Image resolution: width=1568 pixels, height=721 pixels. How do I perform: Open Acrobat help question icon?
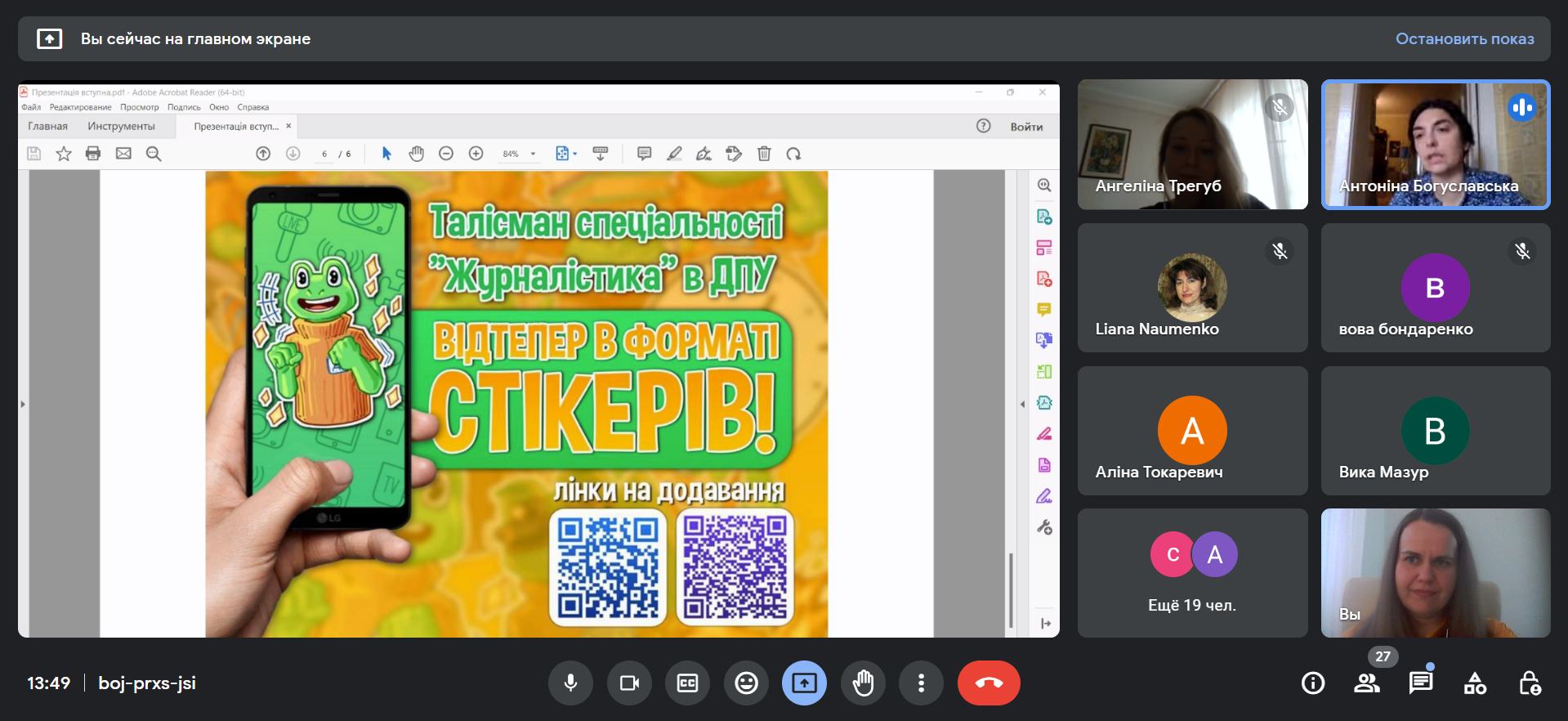click(x=984, y=126)
